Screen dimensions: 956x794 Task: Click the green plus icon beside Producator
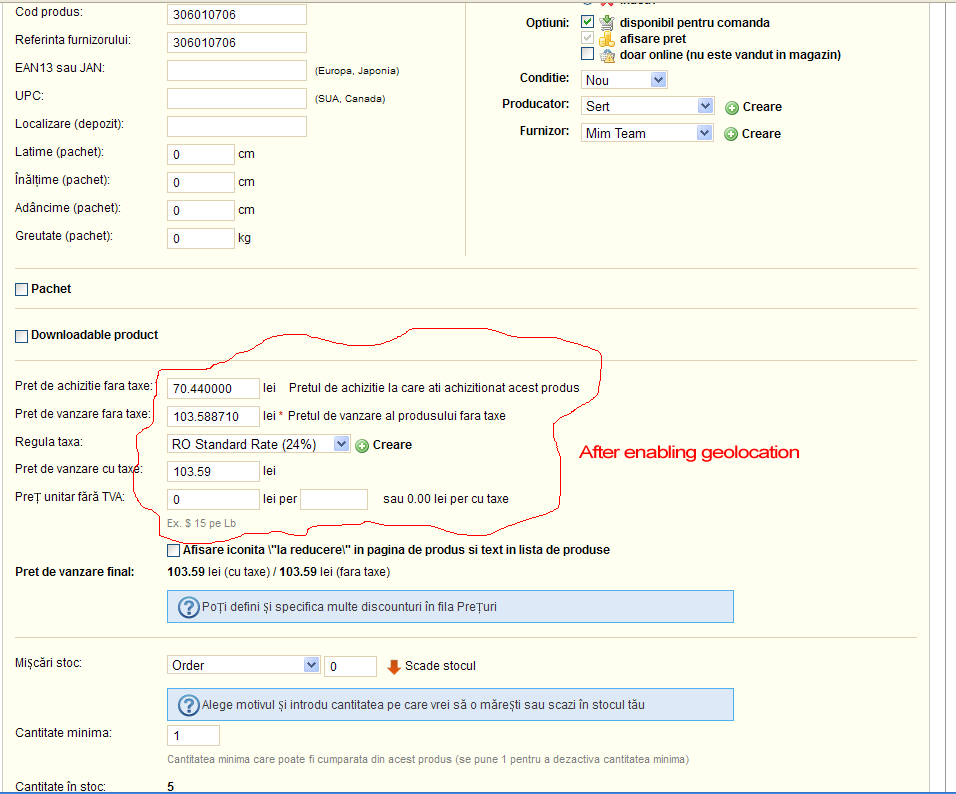tap(732, 108)
